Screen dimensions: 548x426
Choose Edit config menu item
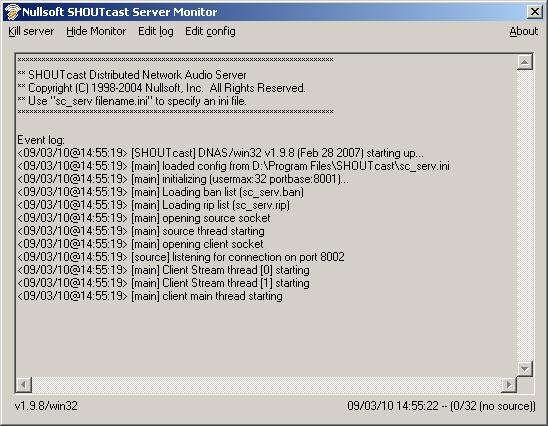pos(210,31)
